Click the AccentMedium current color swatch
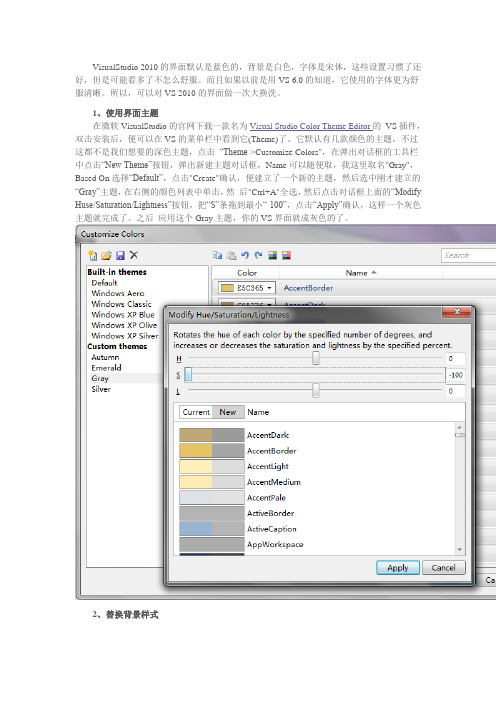The height and width of the screenshot is (702, 496). (x=196, y=482)
